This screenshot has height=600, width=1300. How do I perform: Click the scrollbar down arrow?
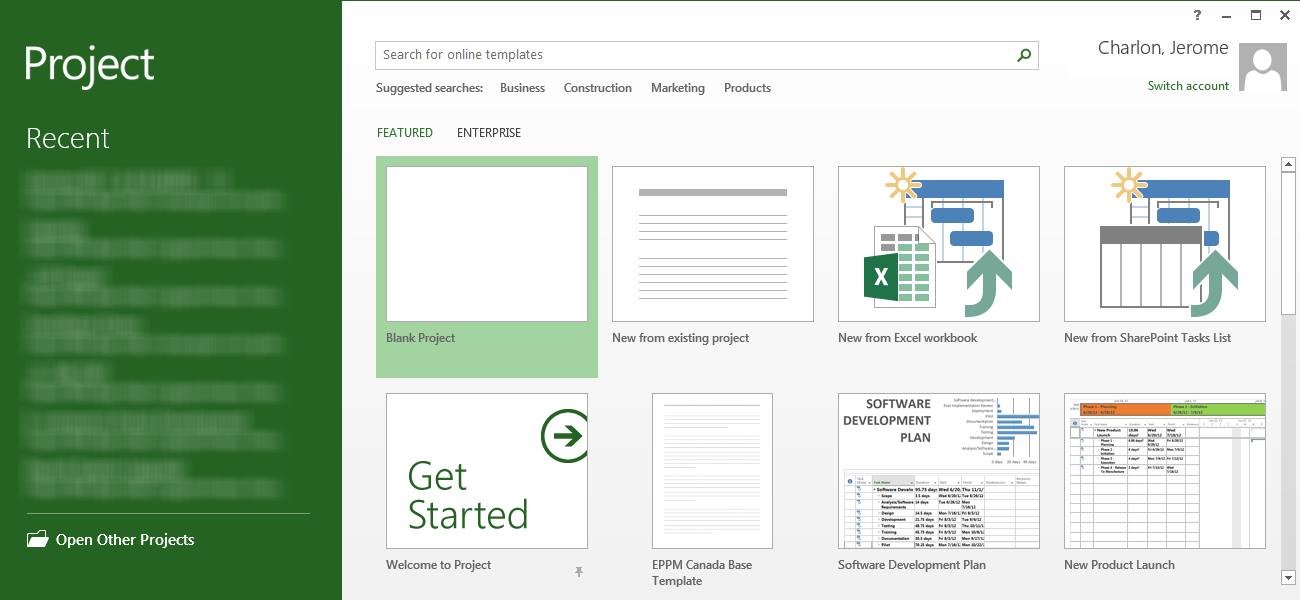[1288, 577]
